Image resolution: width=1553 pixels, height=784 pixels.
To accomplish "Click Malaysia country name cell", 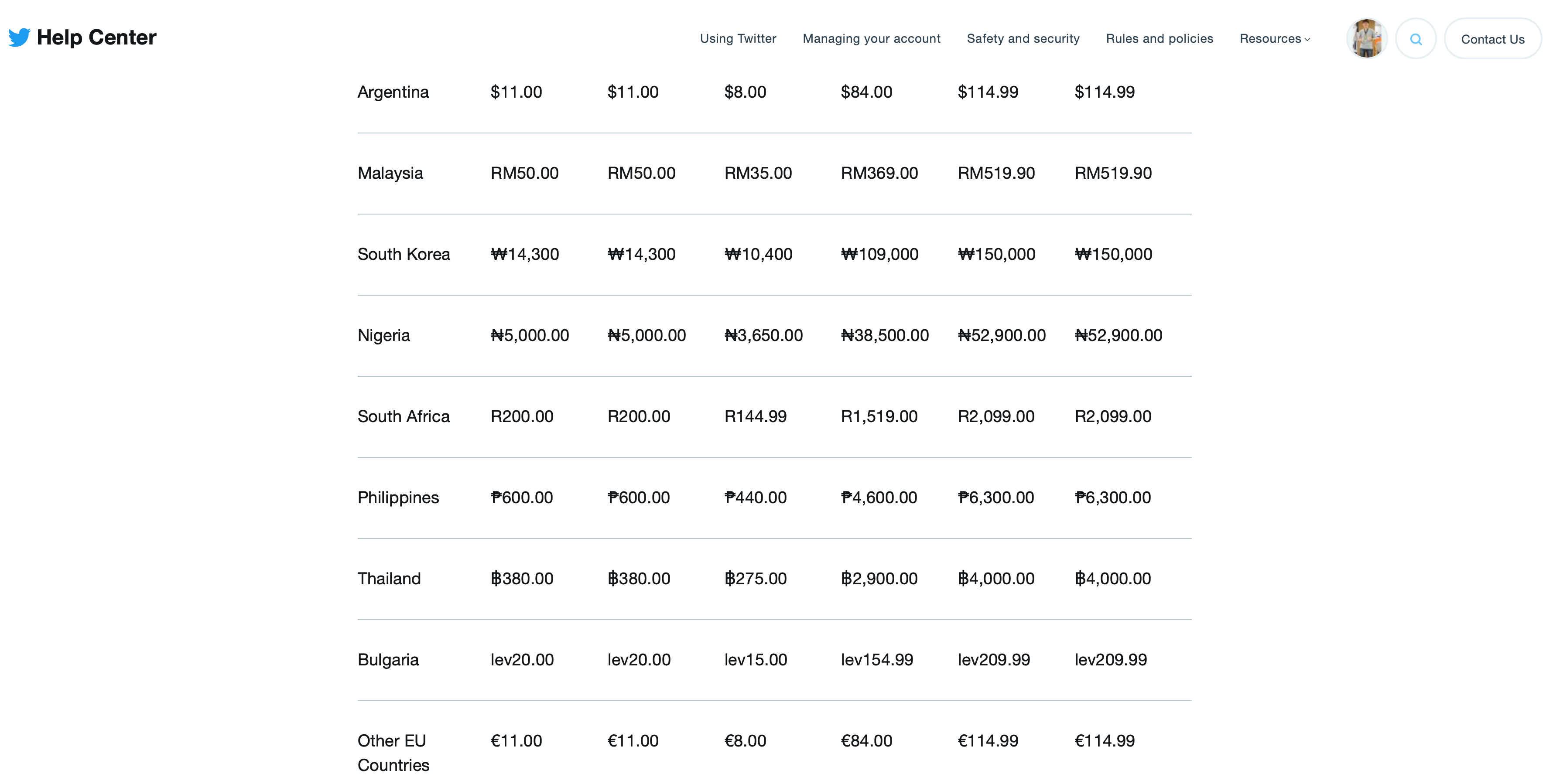I will point(390,173).
